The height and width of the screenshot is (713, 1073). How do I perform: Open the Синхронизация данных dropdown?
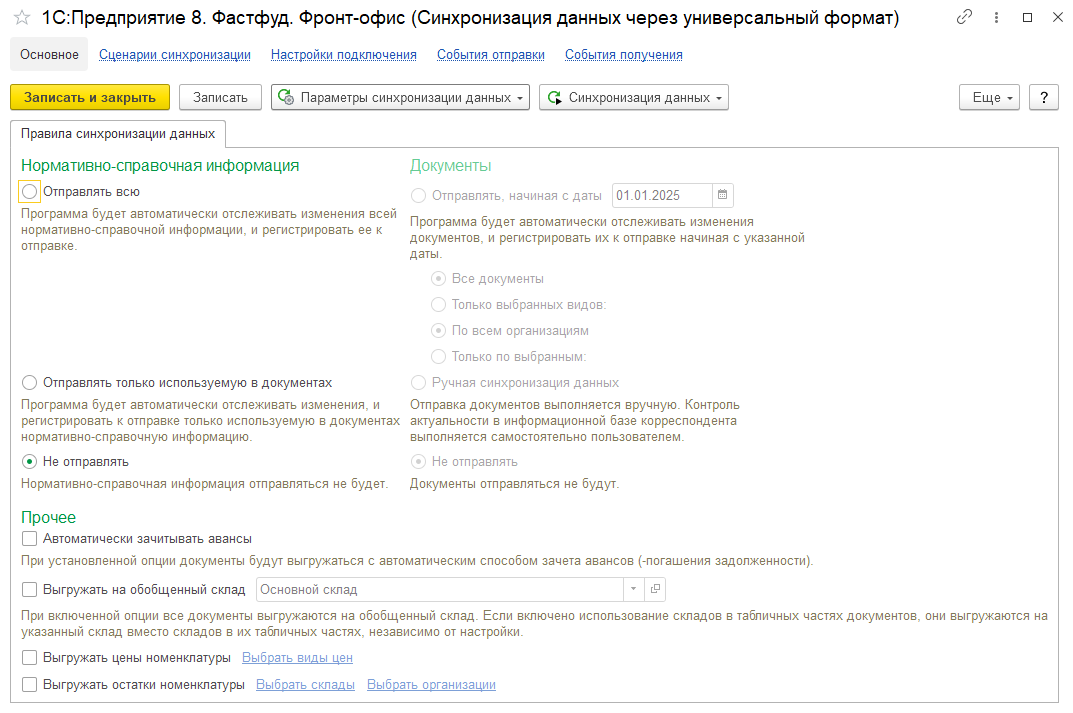[717, 97]
